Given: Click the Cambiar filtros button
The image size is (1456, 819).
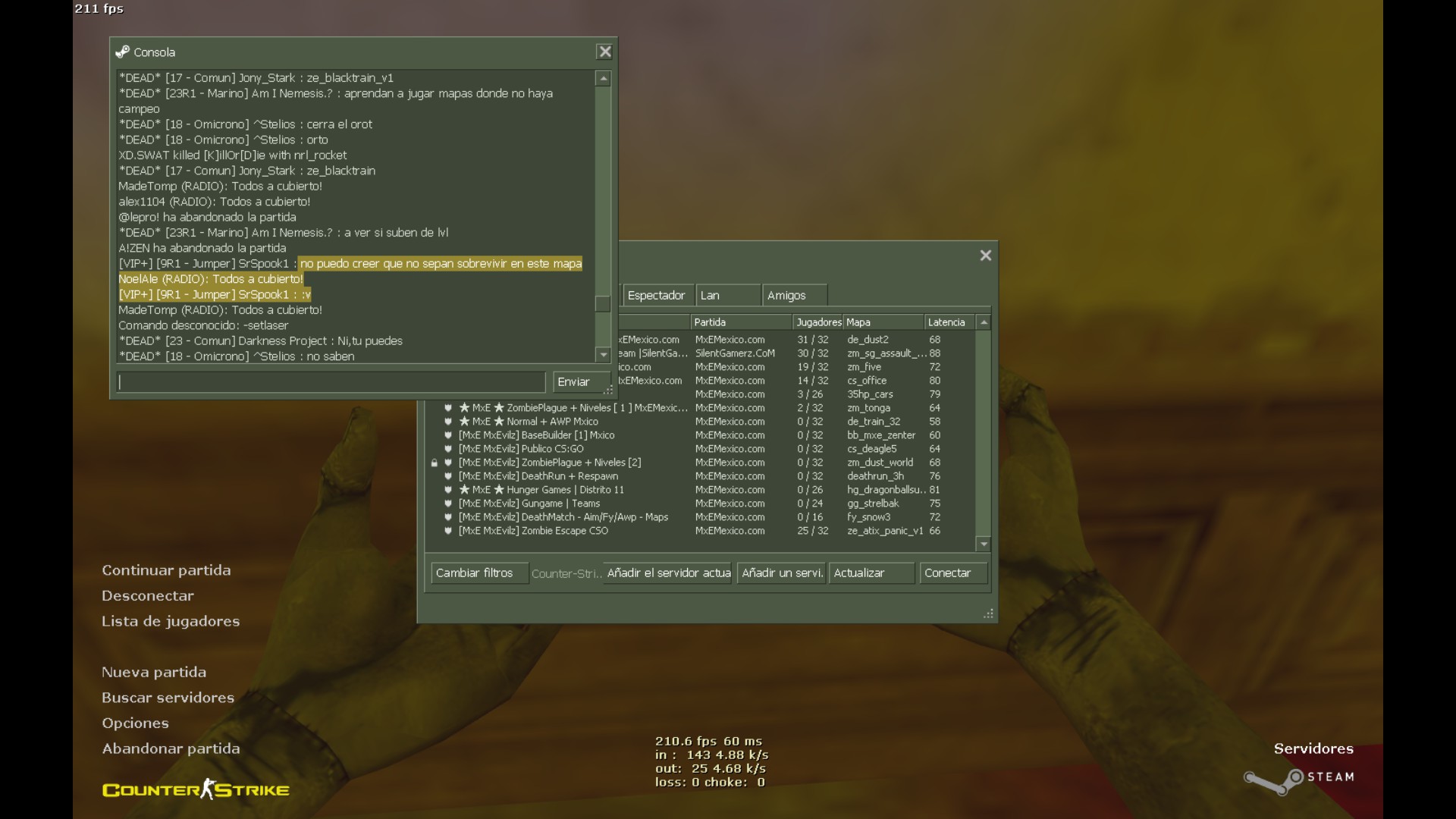Looking at the screenshot, I should pos(479,573).
